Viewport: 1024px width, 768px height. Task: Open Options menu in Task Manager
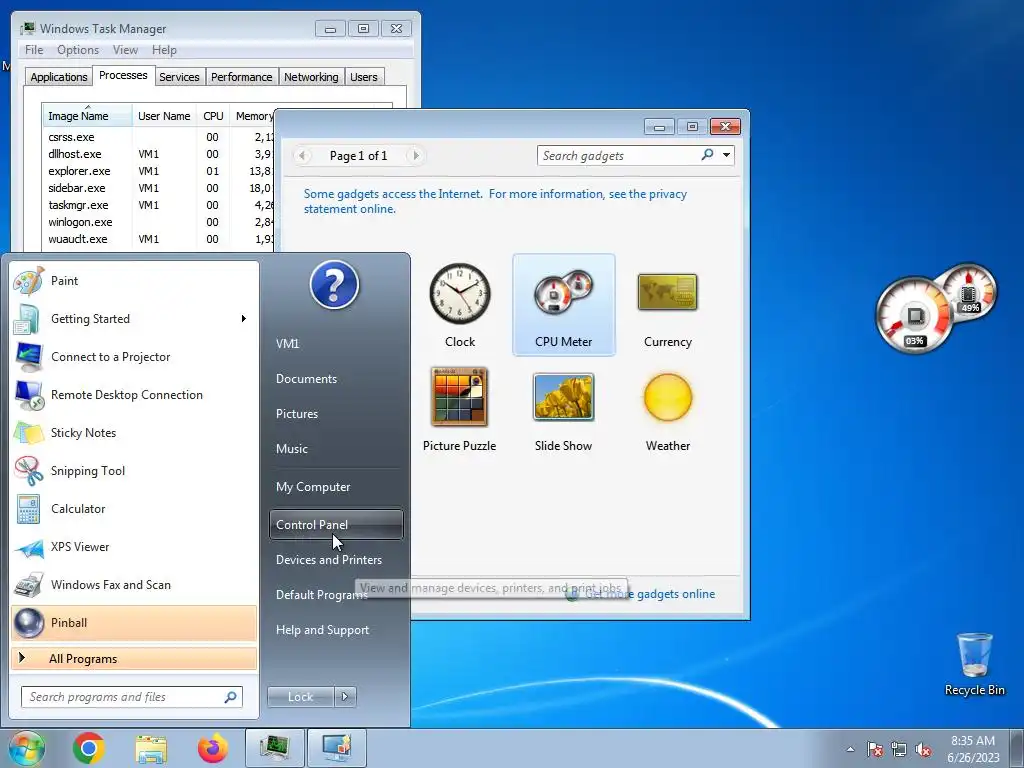tap(78, 50)
